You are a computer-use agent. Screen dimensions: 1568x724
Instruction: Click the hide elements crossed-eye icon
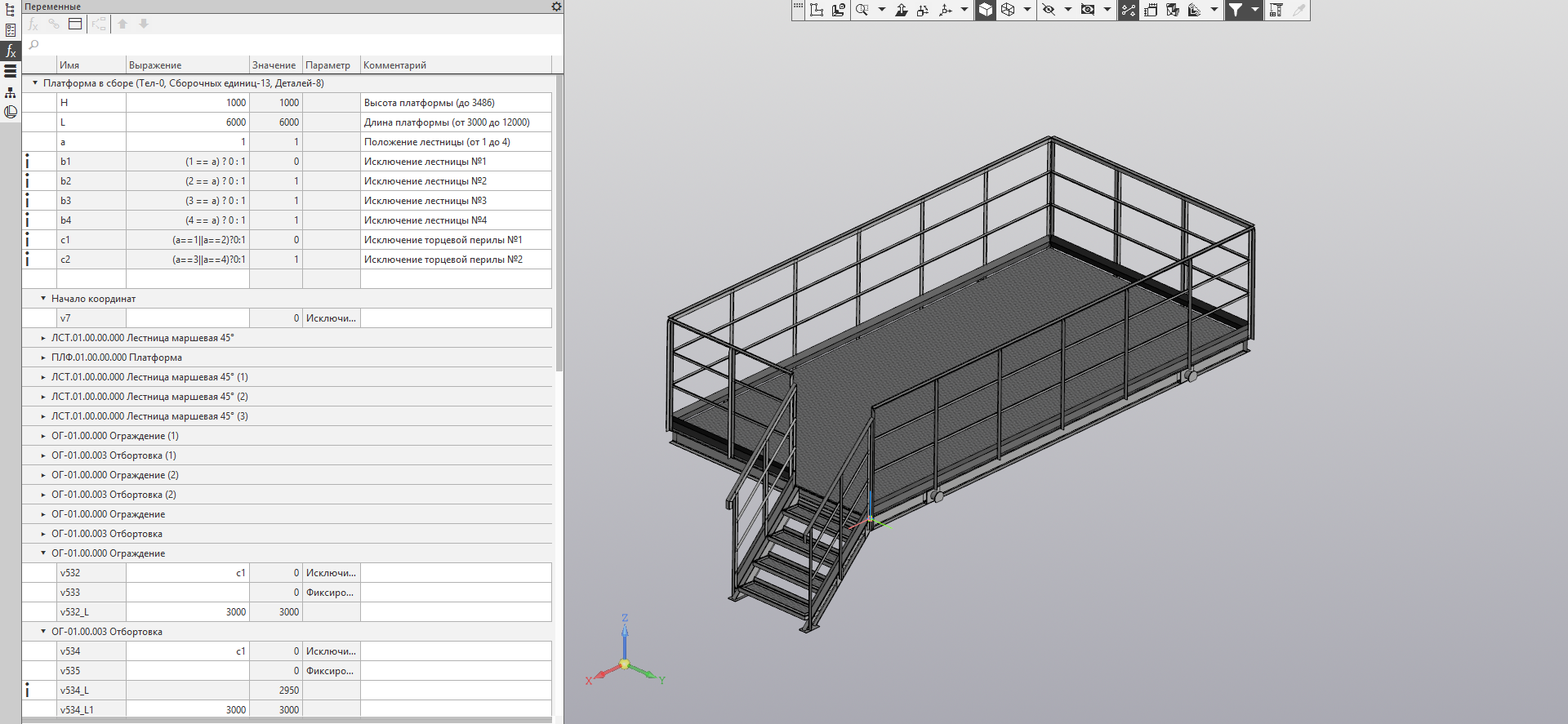pos(1049,10)
